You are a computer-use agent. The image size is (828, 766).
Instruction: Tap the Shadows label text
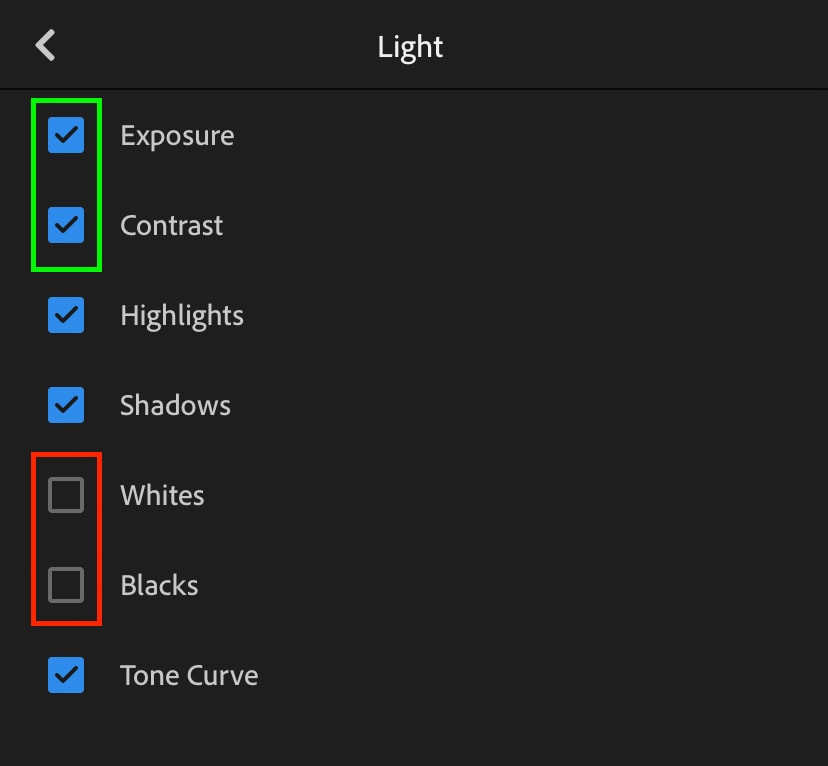[x=175, y=405]
